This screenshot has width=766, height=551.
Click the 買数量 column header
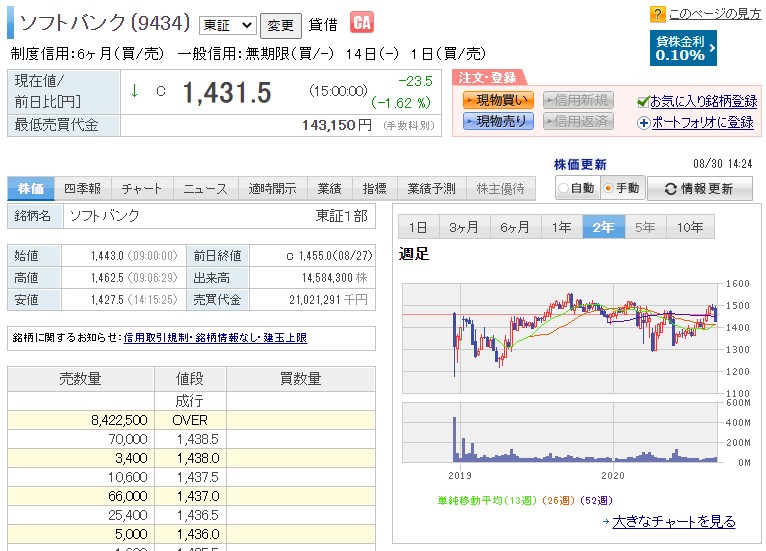(x=300, y=379)
